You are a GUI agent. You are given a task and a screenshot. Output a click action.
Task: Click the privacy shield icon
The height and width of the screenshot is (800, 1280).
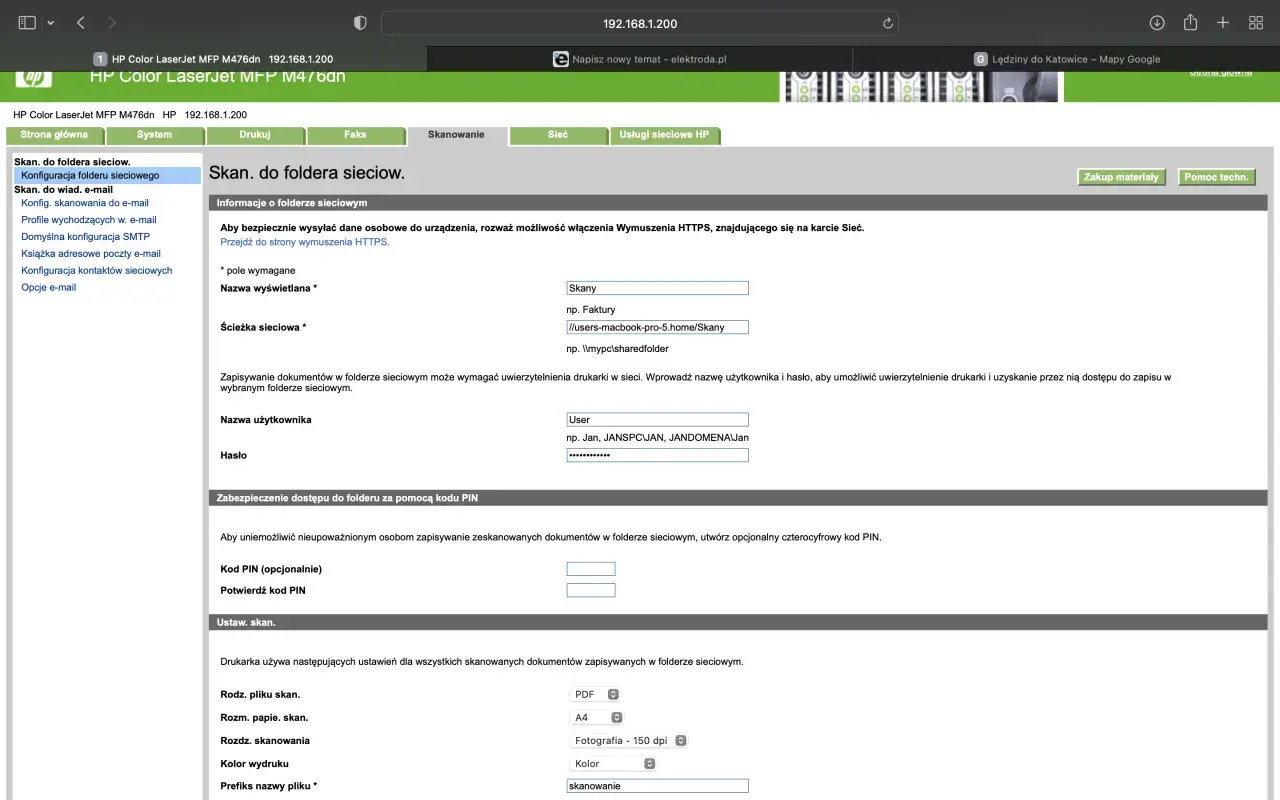[x=361, y=23]
